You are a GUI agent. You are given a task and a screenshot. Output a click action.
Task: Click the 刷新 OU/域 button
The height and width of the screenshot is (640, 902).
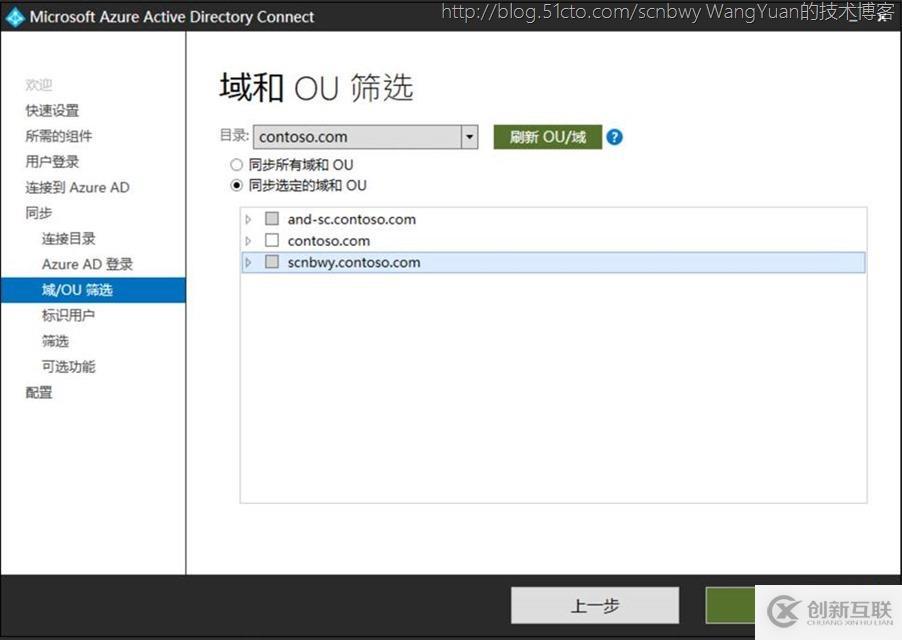(x=548, y=137)
